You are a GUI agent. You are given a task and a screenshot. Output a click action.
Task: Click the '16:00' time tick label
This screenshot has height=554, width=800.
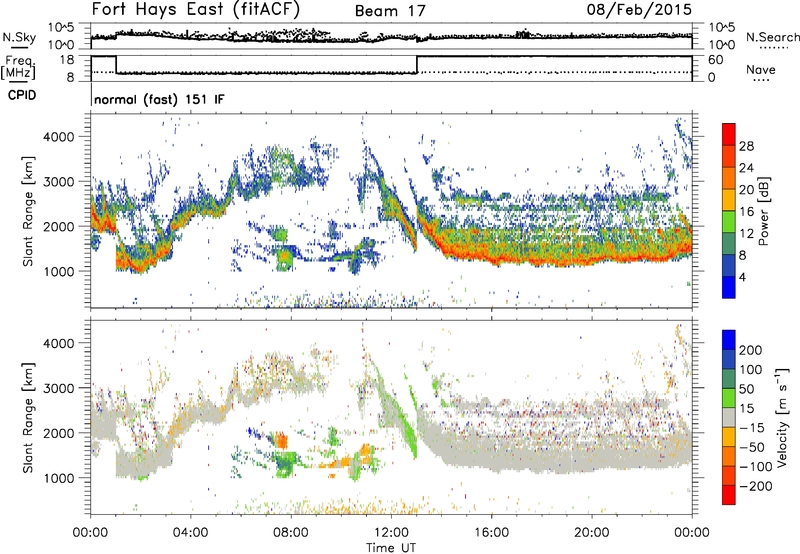pyautogui.click(x=491, y=533)
